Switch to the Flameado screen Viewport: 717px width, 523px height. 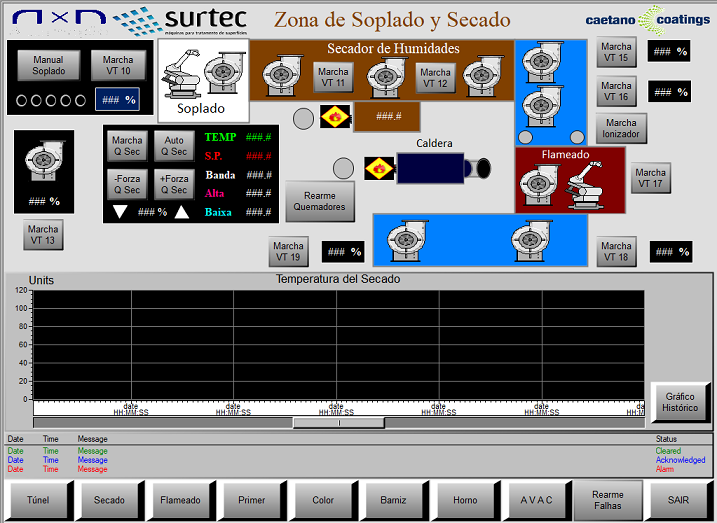181,499
